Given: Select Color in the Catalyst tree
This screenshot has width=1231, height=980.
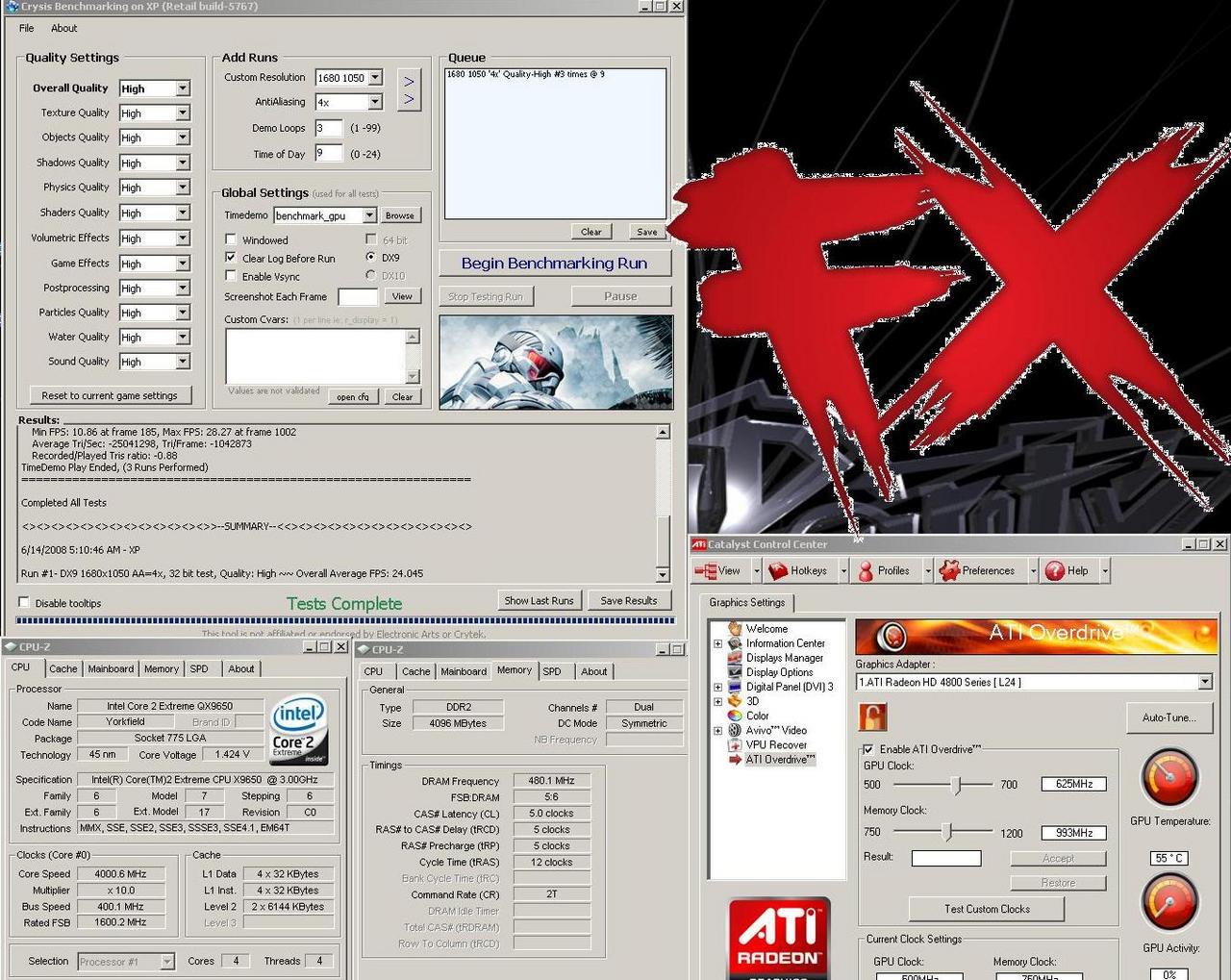Looking at the screenshot, I should click(757, 716).
